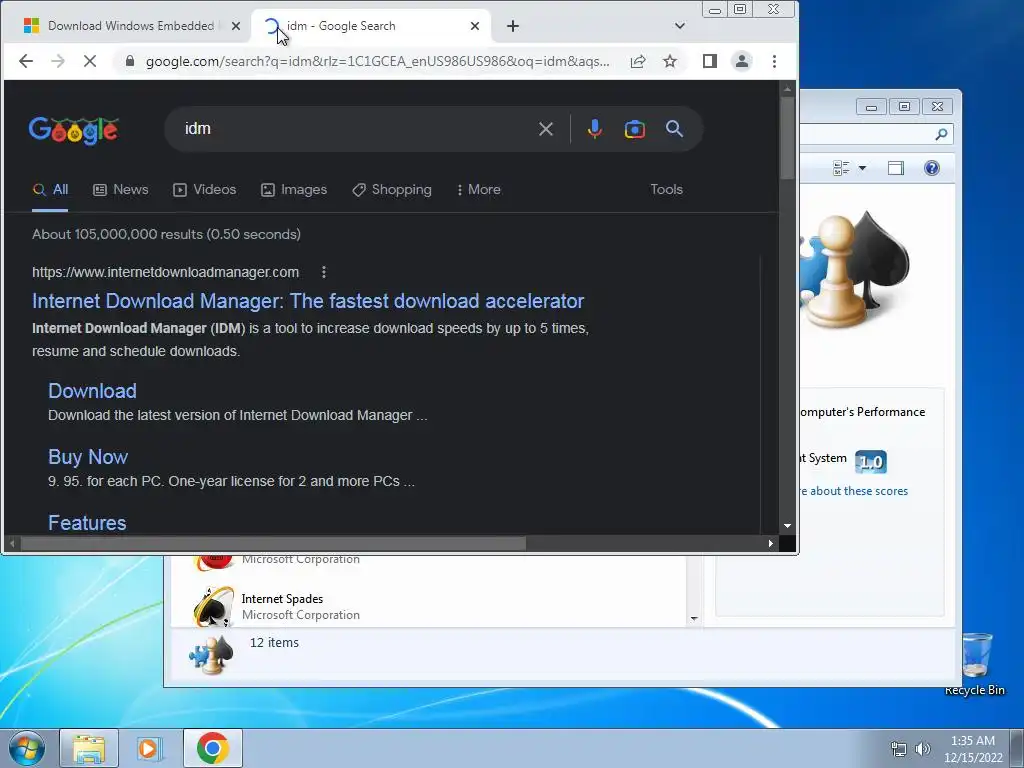Open the Chrome side panel icon

click(710, 61)
